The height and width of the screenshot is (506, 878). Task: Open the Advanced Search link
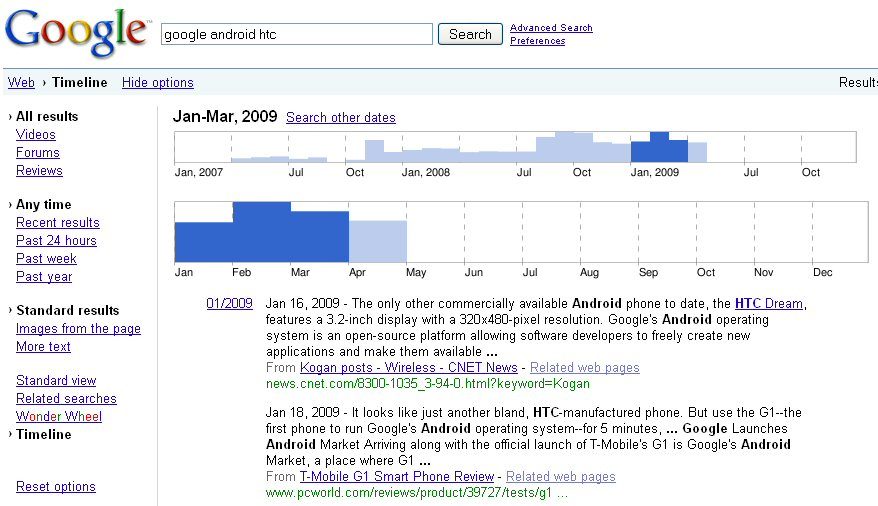click(x=551, y=28)
